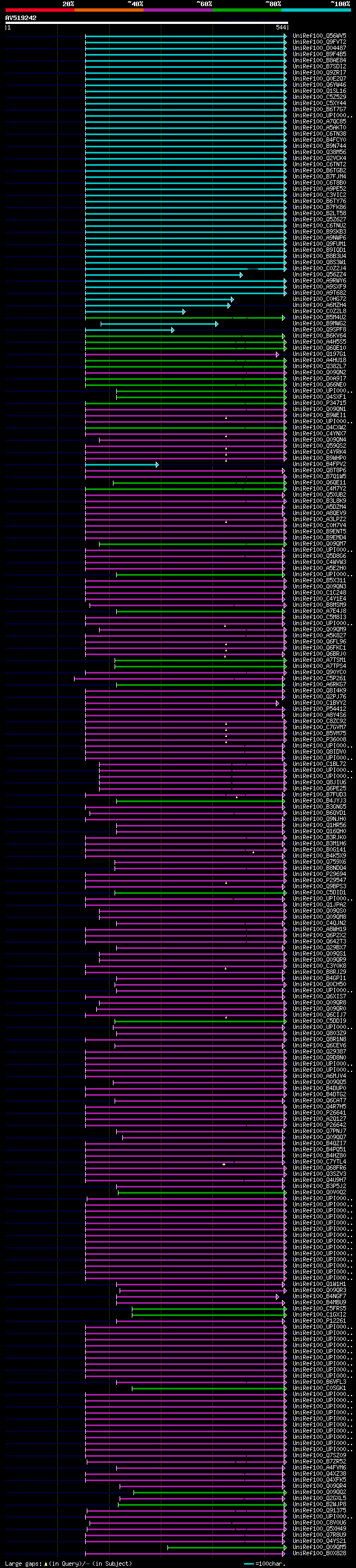Click the green alignment bar for UniRef100_Q09QM5
Screen dimensions: 356x1568
tap(227, 1547)
